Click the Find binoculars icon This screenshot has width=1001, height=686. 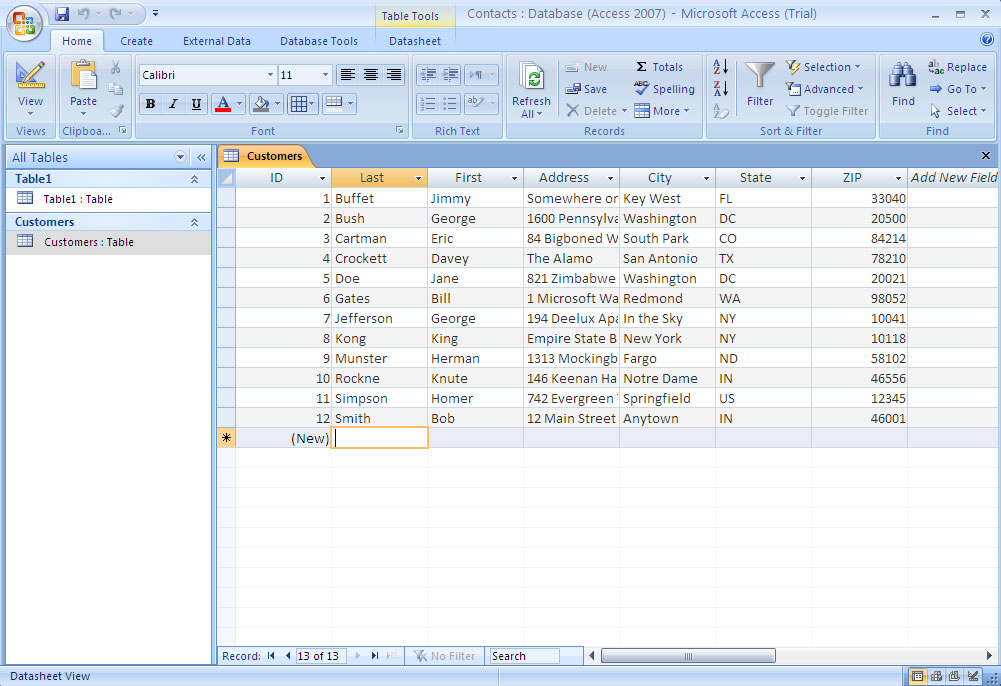tap(903, 76)
